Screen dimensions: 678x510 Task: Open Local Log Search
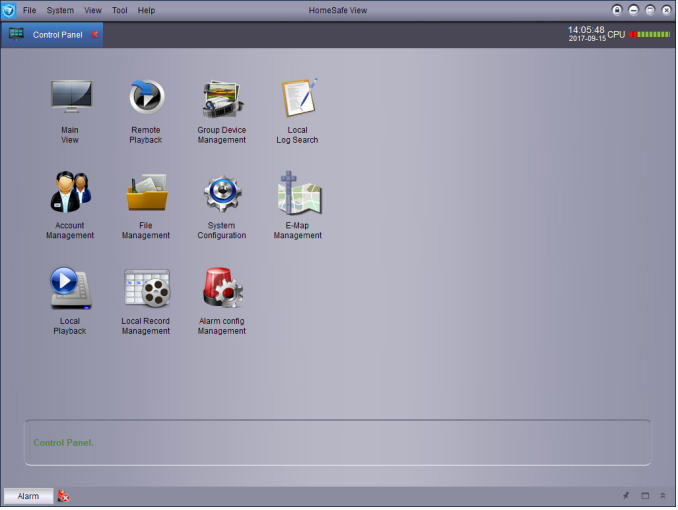pos(297,98)
